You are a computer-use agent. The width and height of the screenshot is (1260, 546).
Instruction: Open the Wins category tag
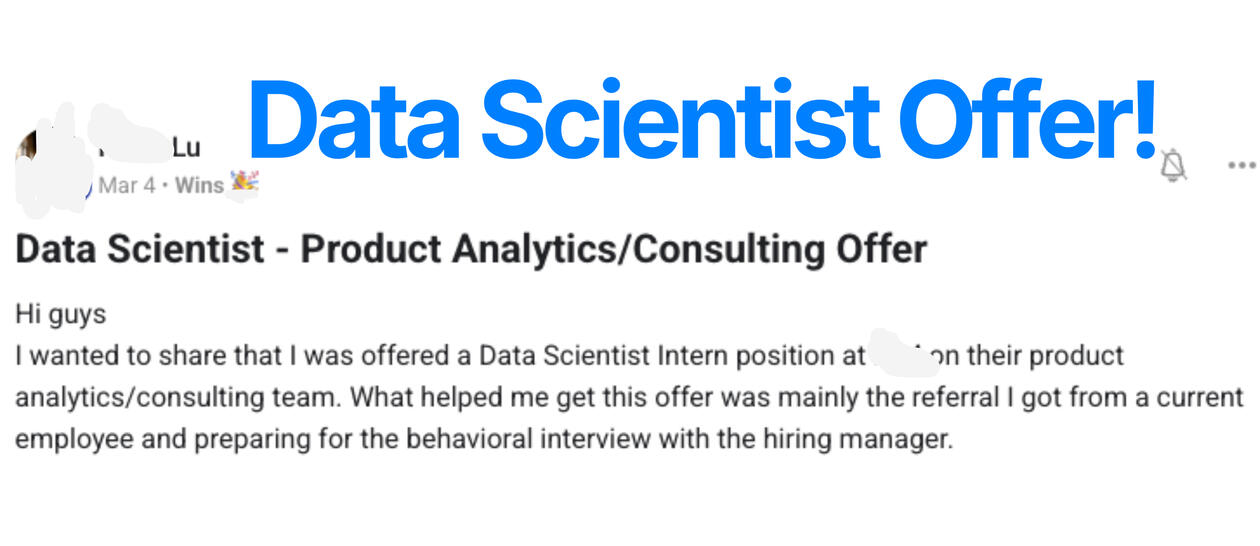pyautogui.click(x=199, y=186)
